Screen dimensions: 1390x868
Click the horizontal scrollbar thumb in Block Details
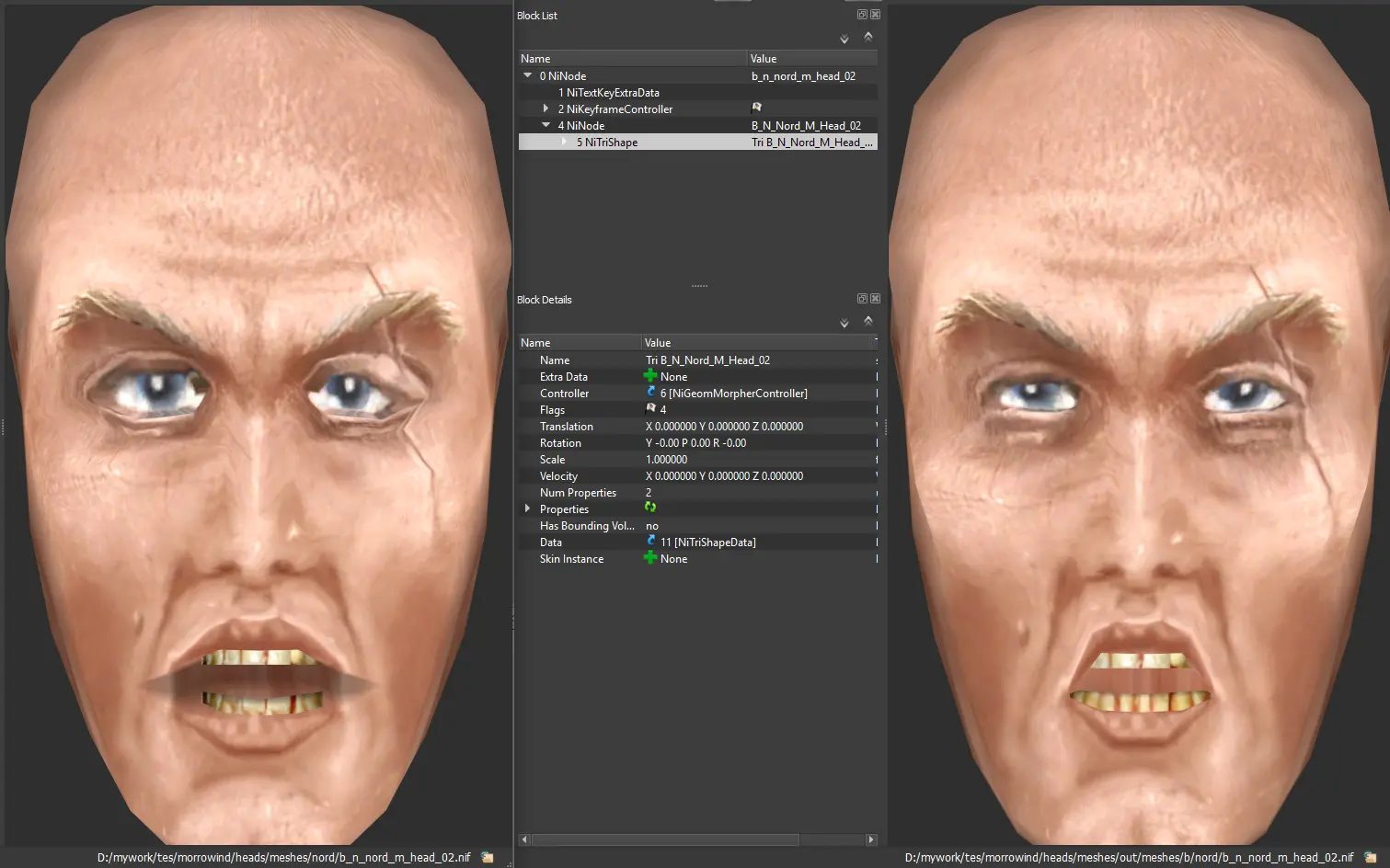tap(665, 839)
